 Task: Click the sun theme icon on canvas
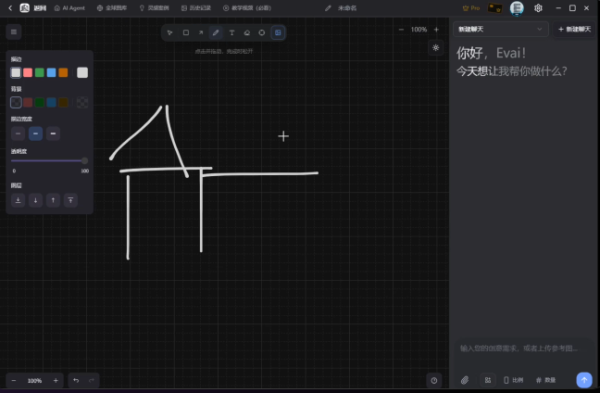(x=435, y=48)
